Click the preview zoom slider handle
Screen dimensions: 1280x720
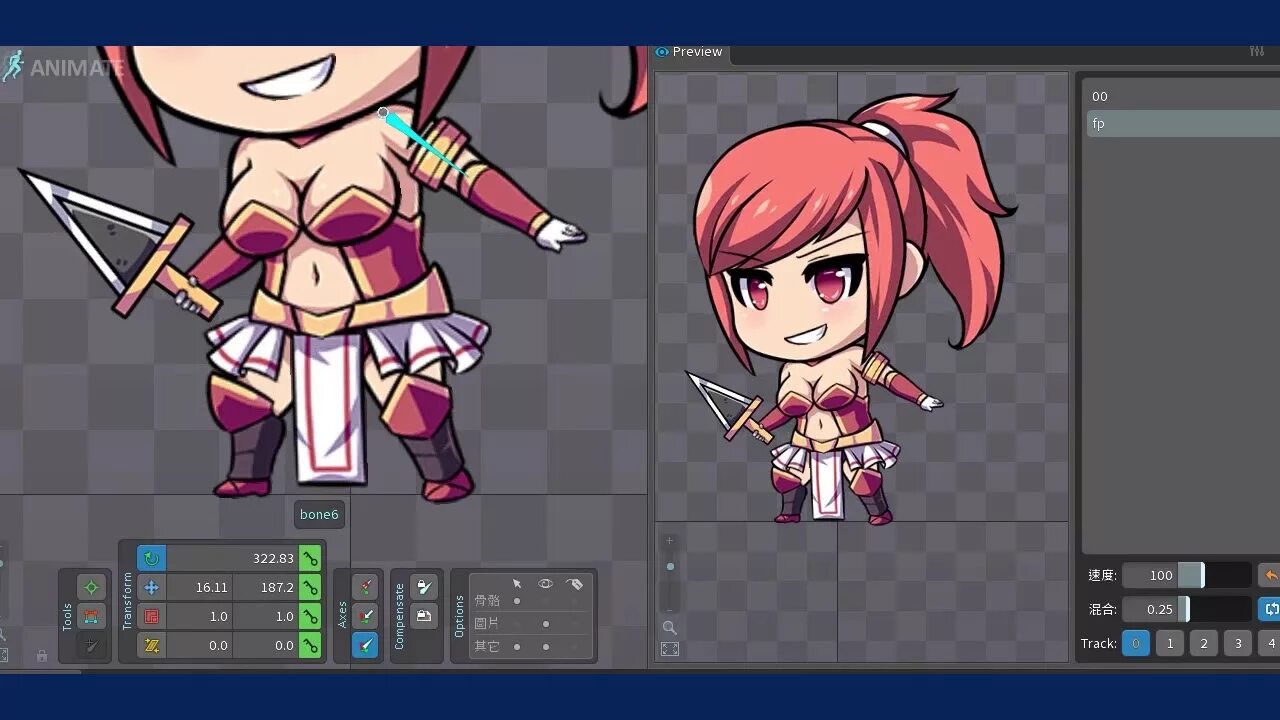click(670, 566)
